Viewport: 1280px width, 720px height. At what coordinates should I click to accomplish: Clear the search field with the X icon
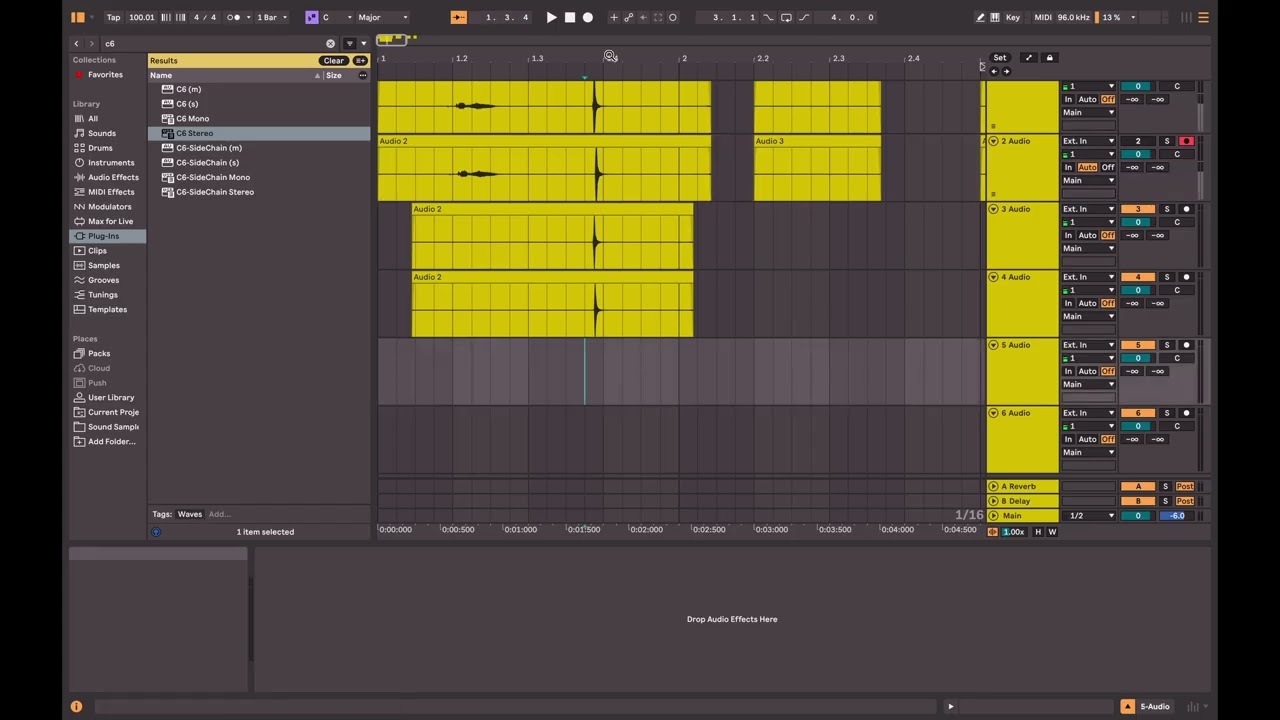point(330,43)
